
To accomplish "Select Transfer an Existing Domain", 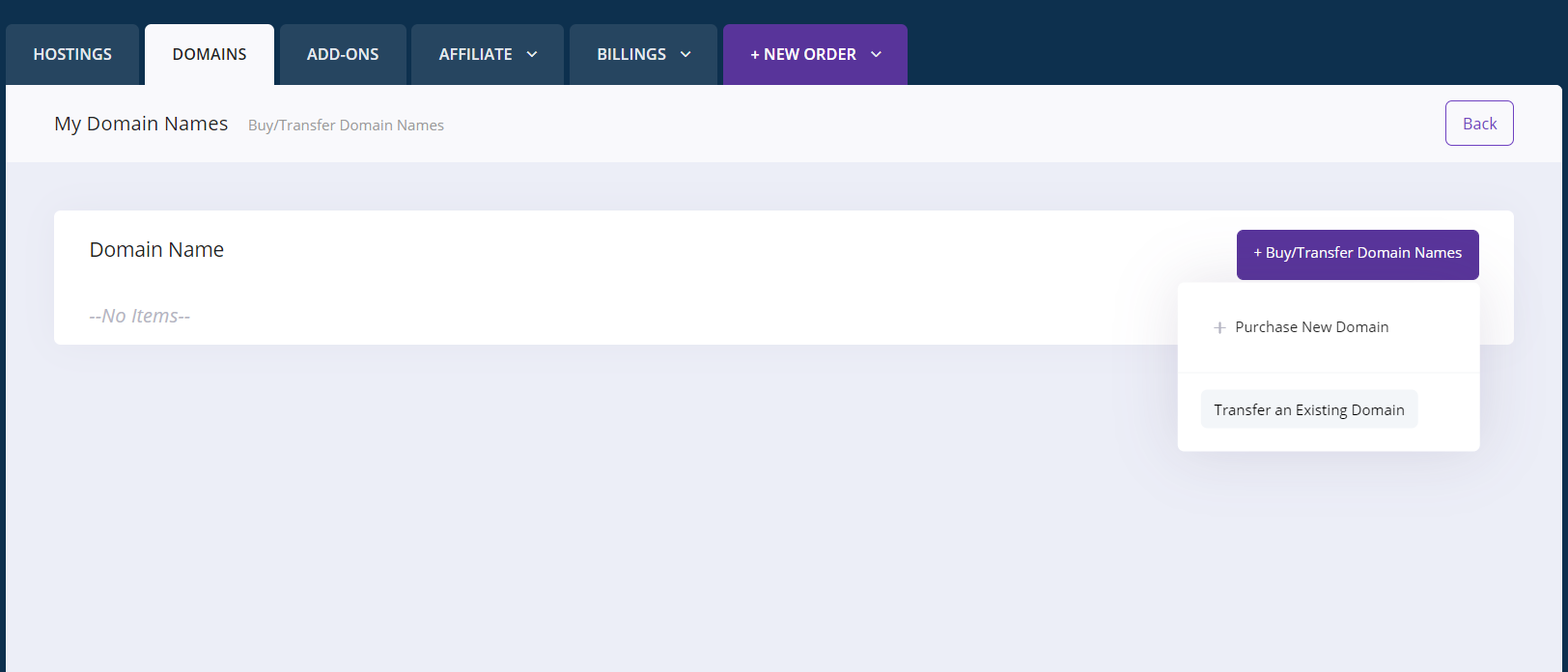I will click(x=1308, y=409).
